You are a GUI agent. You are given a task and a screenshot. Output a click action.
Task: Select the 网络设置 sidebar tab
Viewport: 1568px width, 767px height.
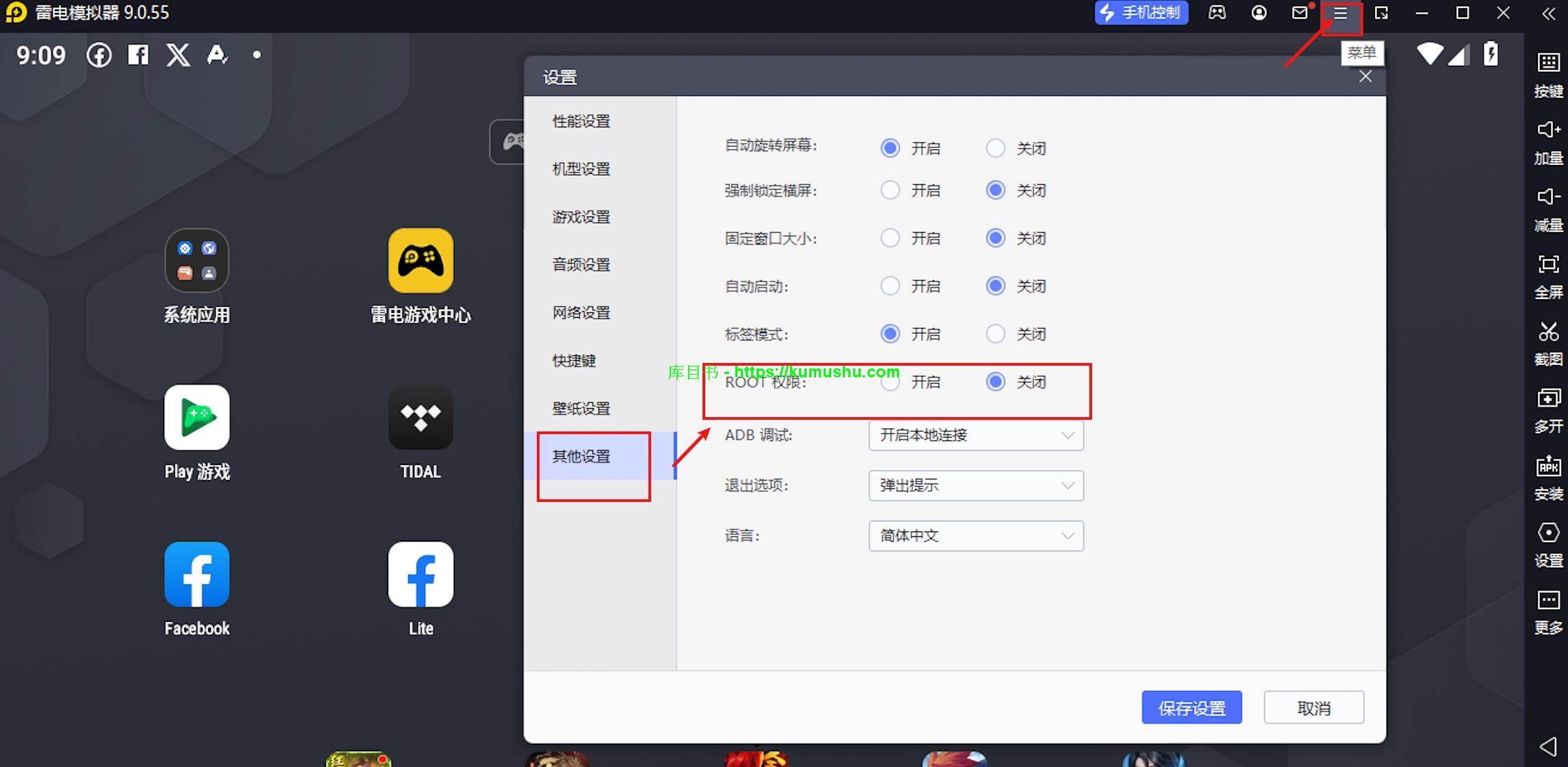[581, 313]
